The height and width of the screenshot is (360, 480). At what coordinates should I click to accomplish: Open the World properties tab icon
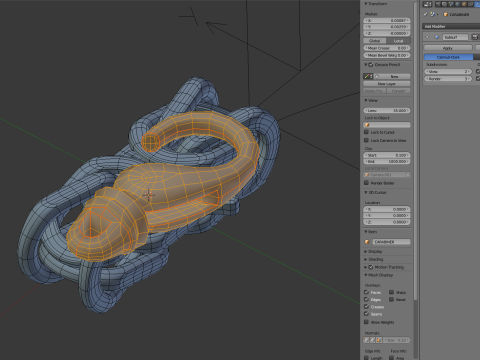(x=457, y=4)
